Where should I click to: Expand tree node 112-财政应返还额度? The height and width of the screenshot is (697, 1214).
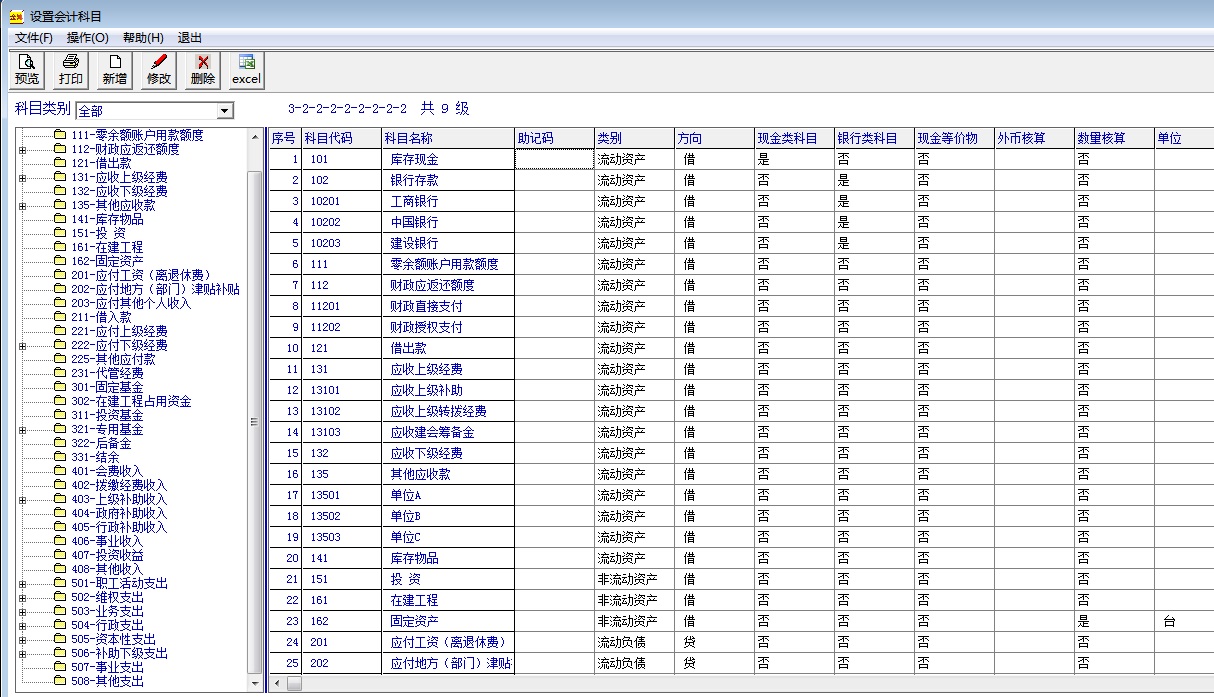[23, 150]
